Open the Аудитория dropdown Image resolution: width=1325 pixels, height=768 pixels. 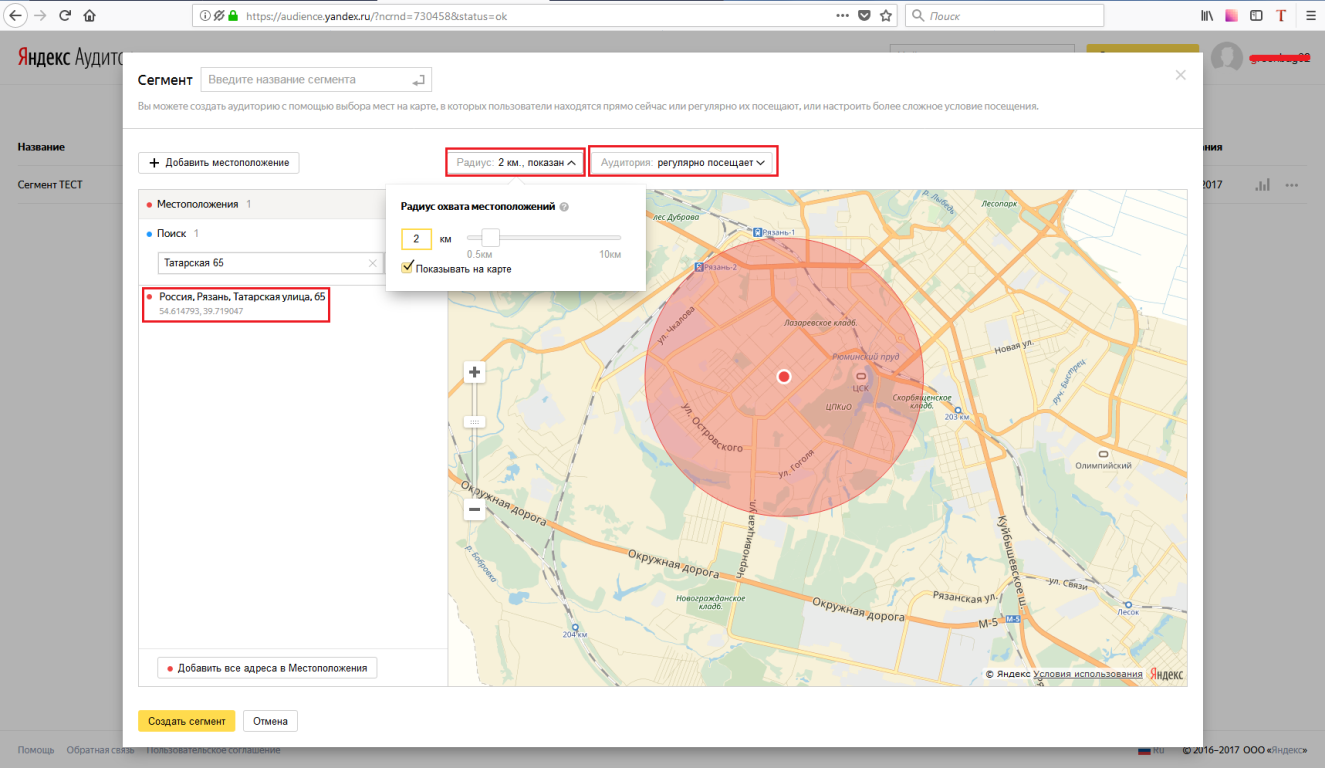coord(683,162)
